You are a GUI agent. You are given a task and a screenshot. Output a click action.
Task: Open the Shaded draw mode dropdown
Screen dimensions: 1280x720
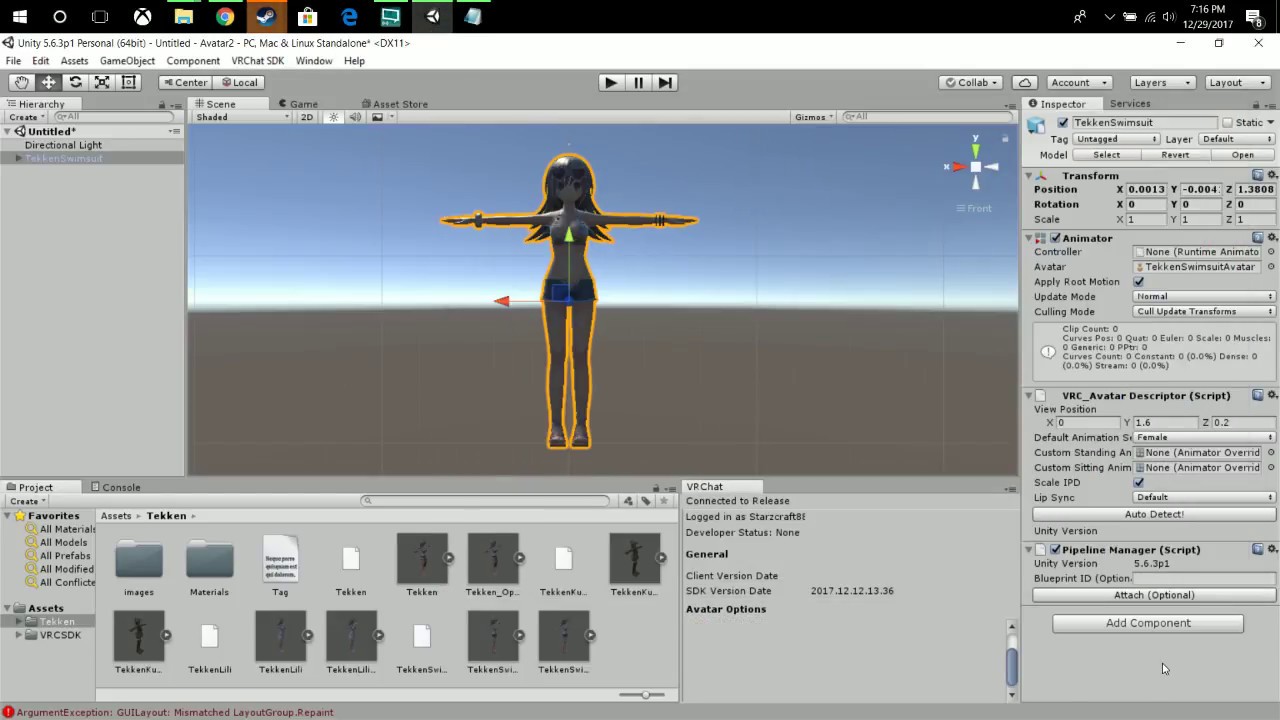click(242, 117)
